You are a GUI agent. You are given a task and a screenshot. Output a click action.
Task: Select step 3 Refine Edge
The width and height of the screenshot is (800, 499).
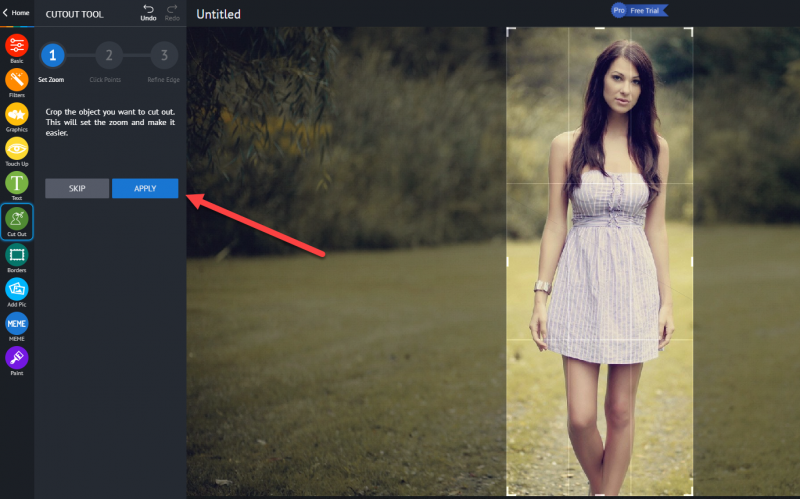(164, 55)
